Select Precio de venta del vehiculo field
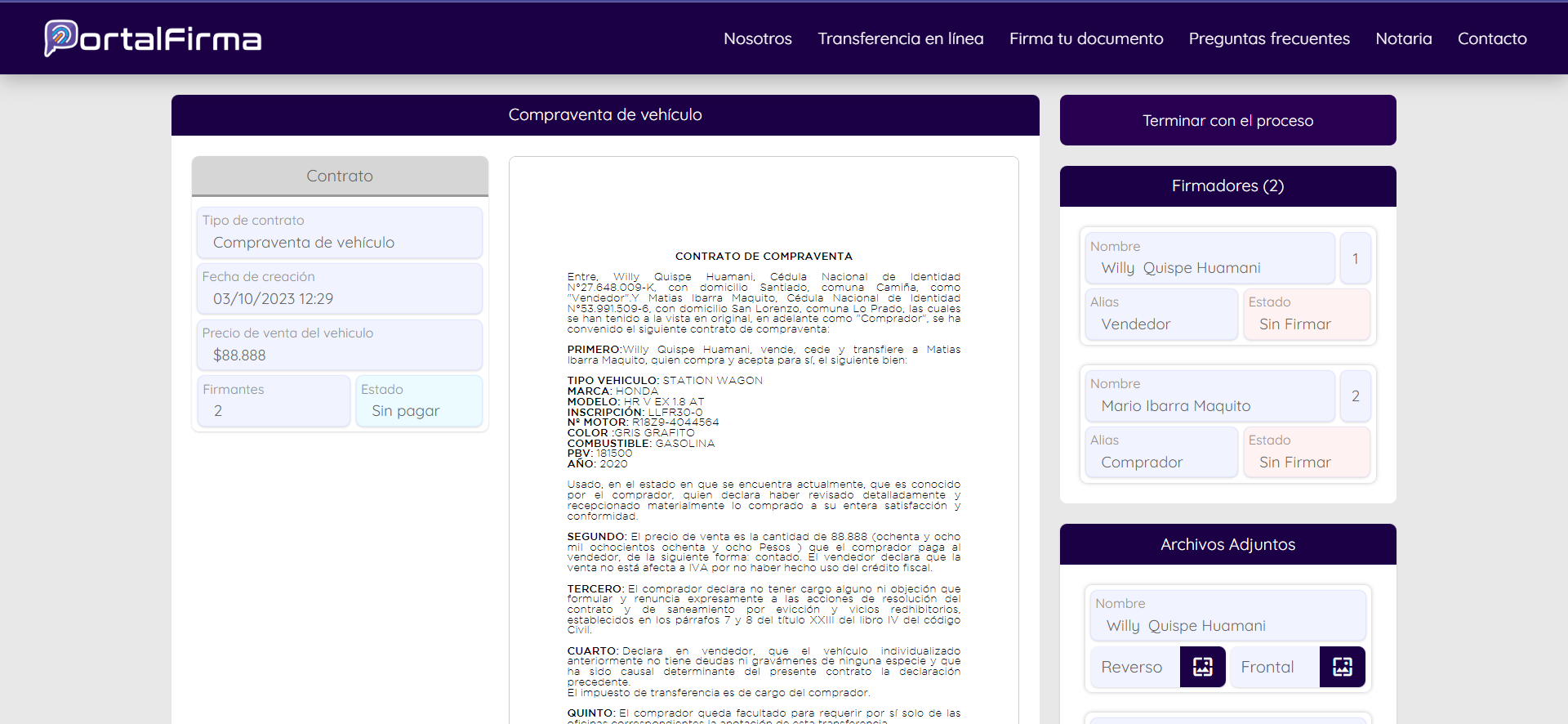 coord(340,346)
